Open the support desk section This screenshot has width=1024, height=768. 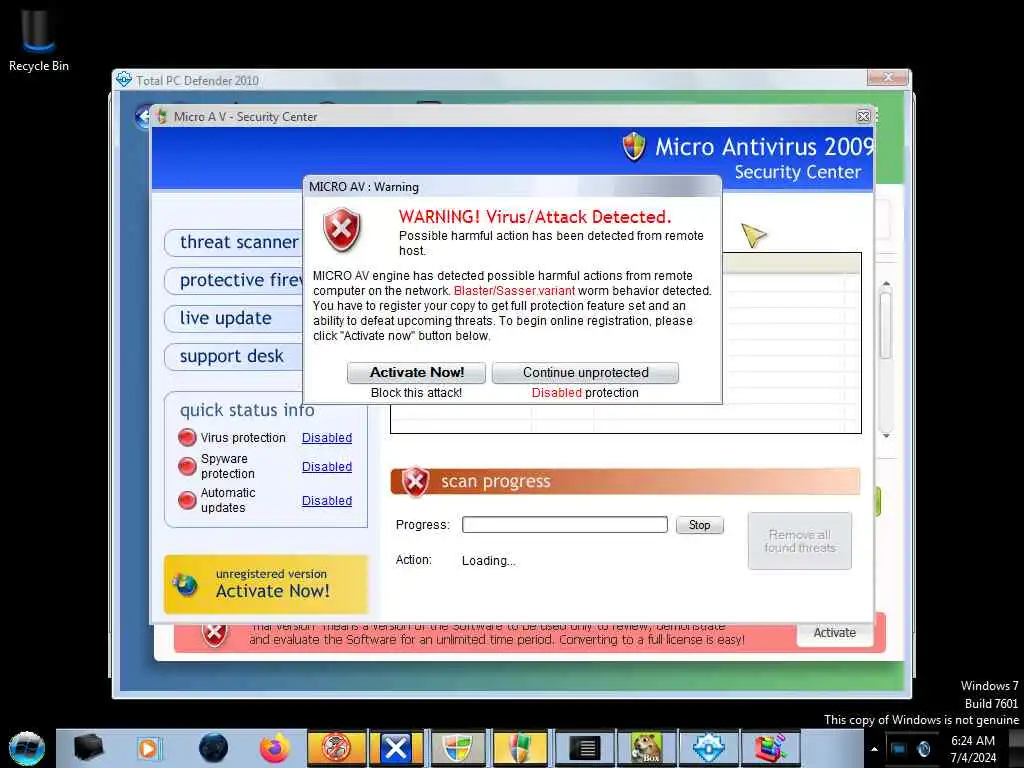[234, 357]
